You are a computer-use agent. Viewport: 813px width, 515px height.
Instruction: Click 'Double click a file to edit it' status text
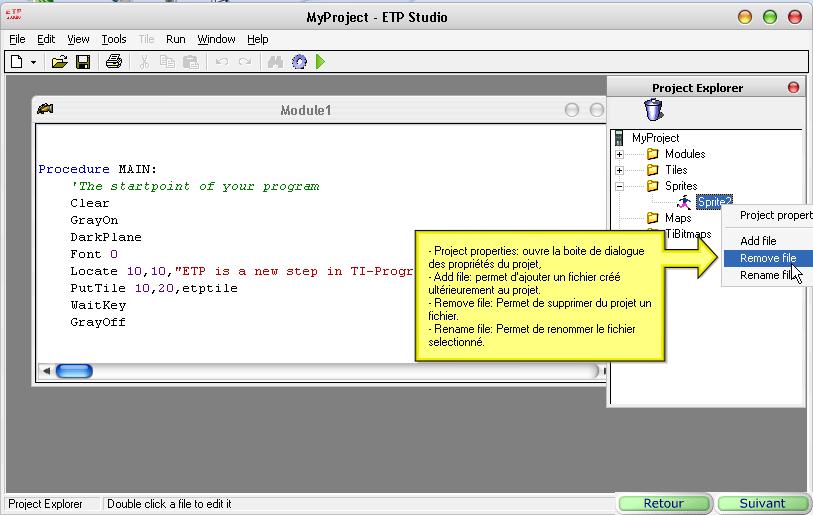169,504
